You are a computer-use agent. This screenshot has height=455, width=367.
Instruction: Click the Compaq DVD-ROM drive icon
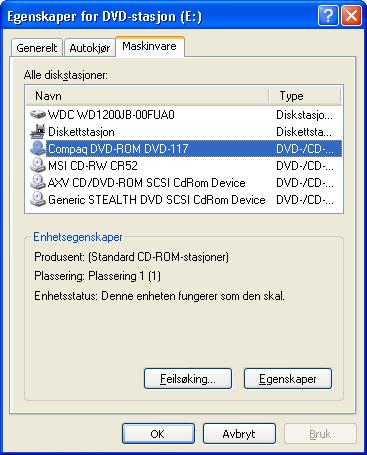pyautogui.click(x=37, y=149)
